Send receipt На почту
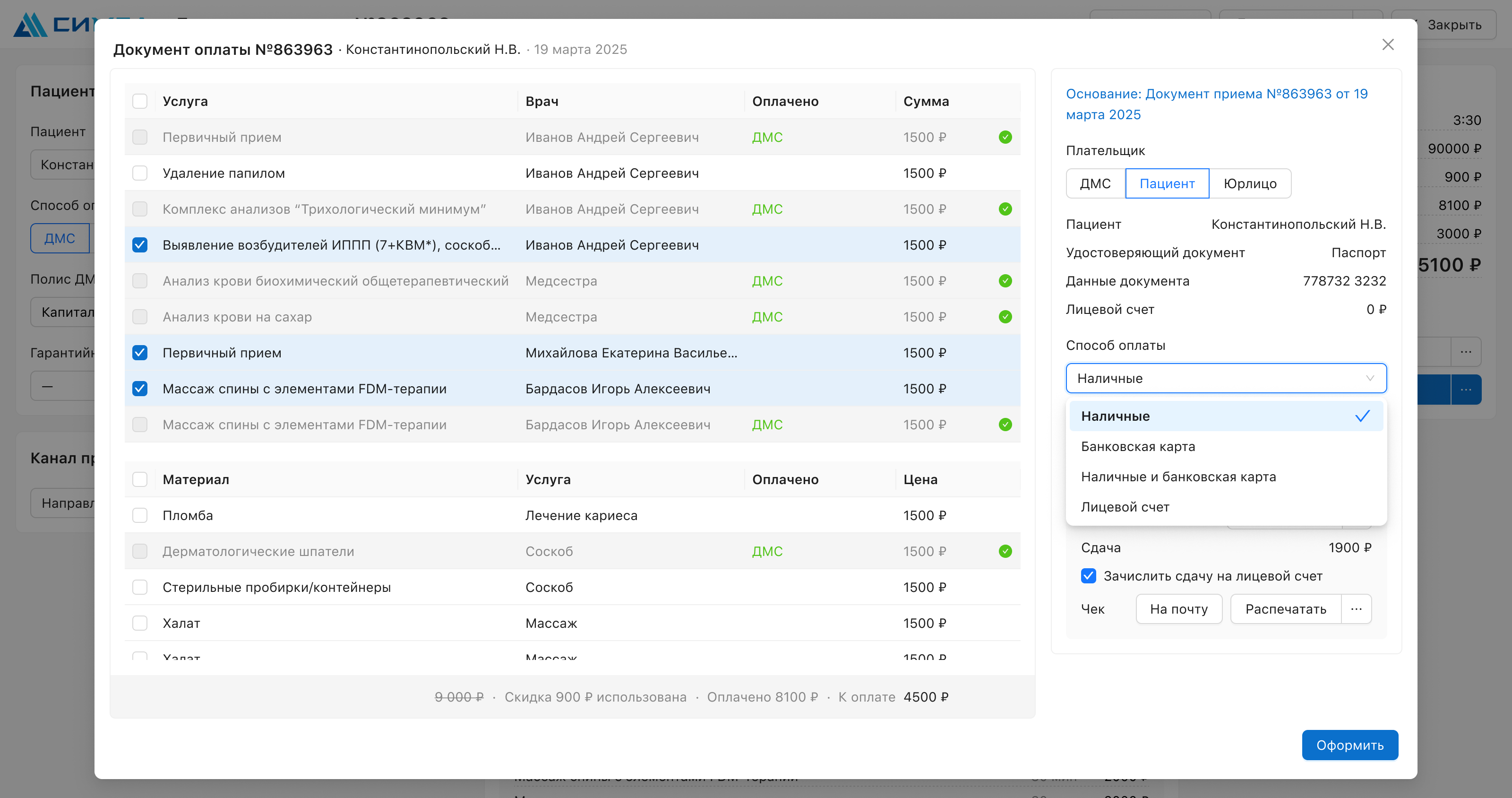 click(1178, 609)
